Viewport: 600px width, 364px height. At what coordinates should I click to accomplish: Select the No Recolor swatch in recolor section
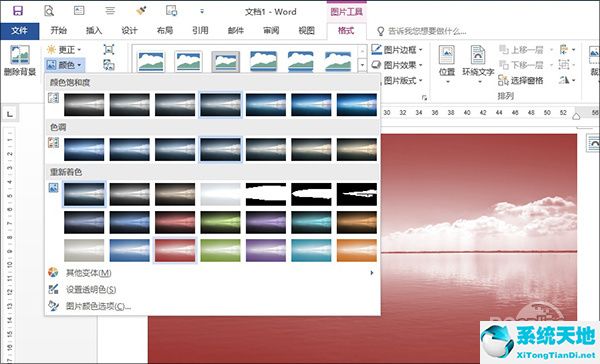(84, 194)
